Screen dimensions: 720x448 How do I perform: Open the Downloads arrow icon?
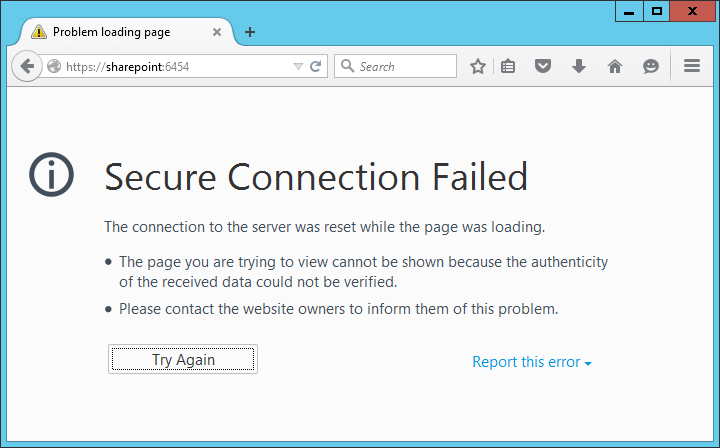point(579,66)
